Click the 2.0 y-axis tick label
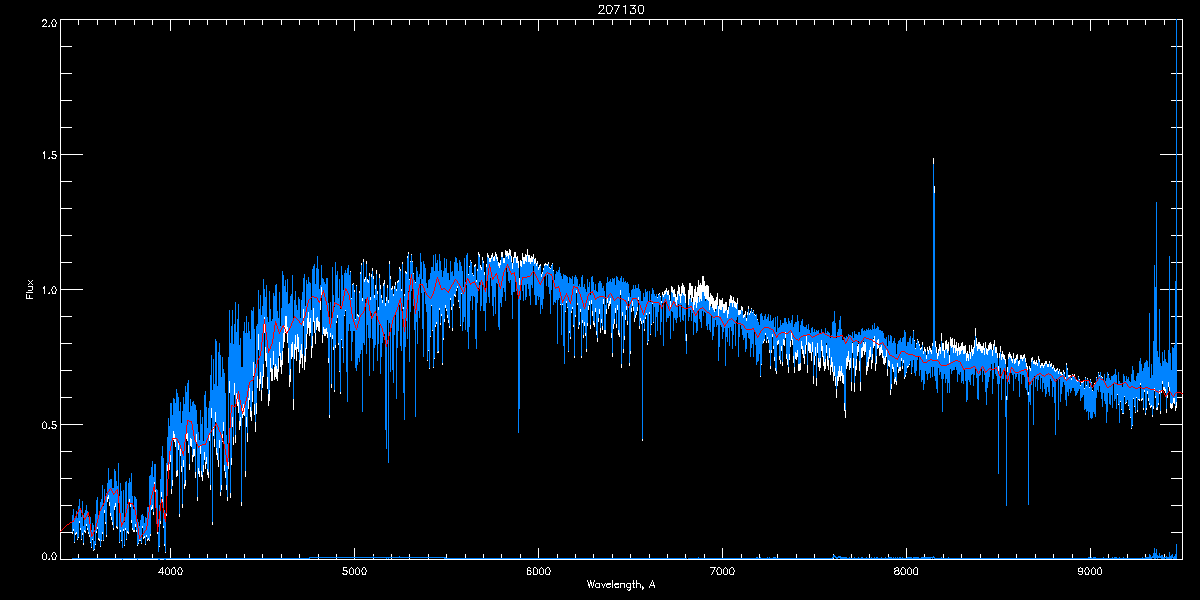Viewport: 1200px width, 600px height. [x=48, y=22]
